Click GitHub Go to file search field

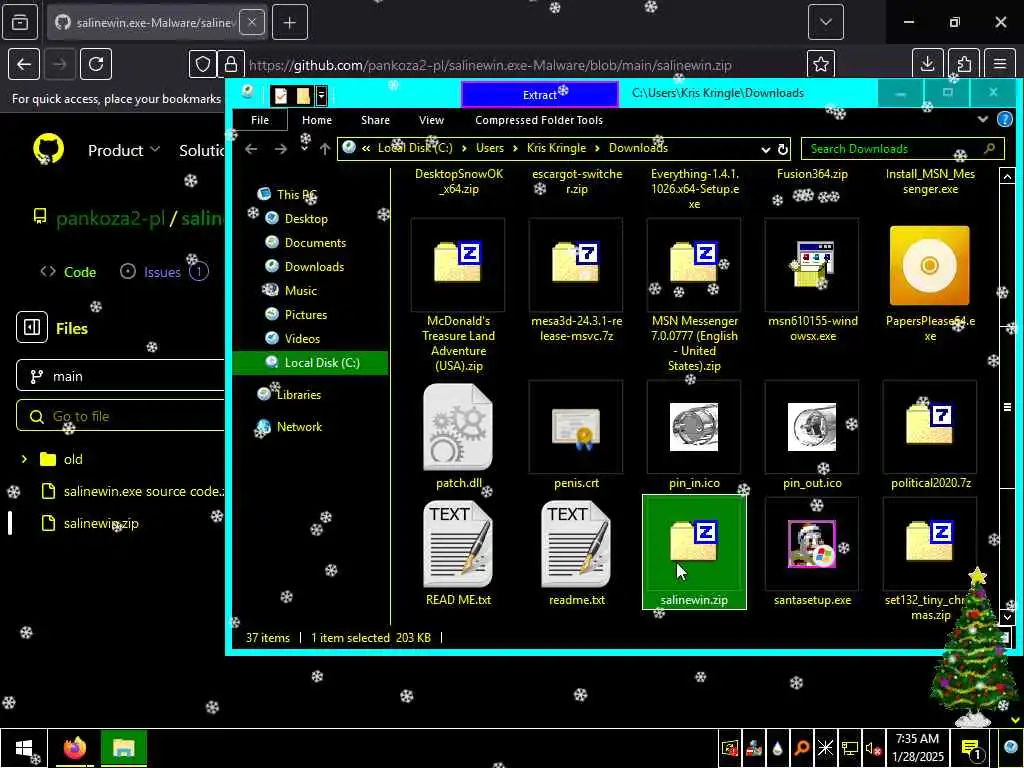(121, 416)
